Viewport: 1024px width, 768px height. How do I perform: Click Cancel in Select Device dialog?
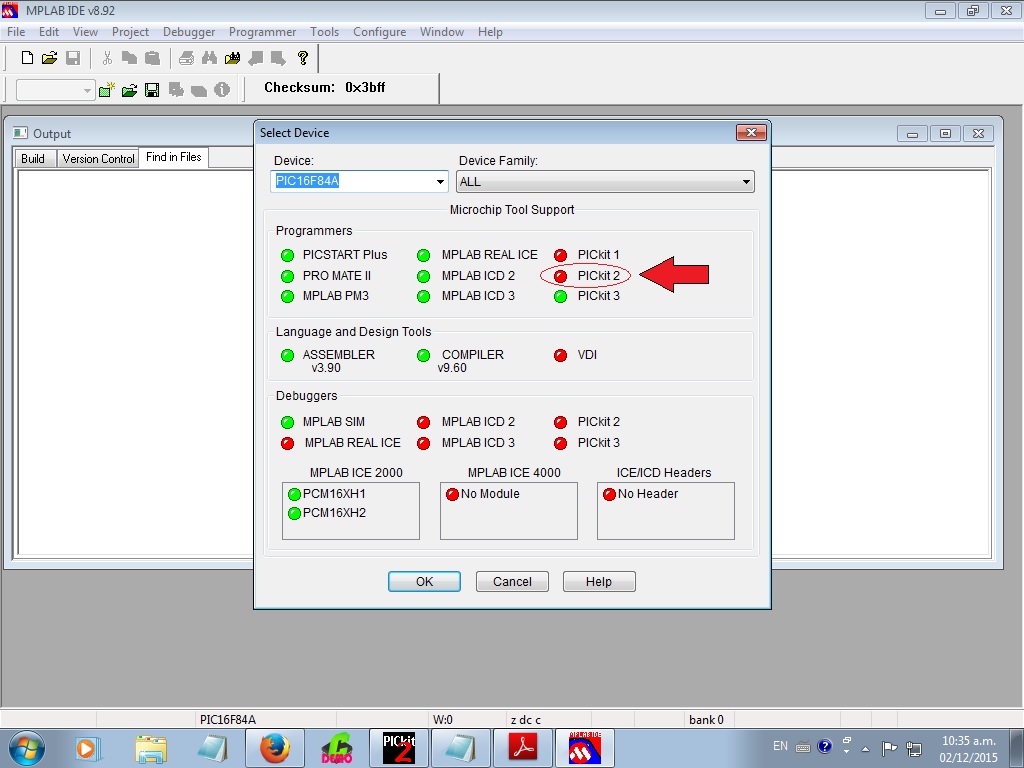512,582
